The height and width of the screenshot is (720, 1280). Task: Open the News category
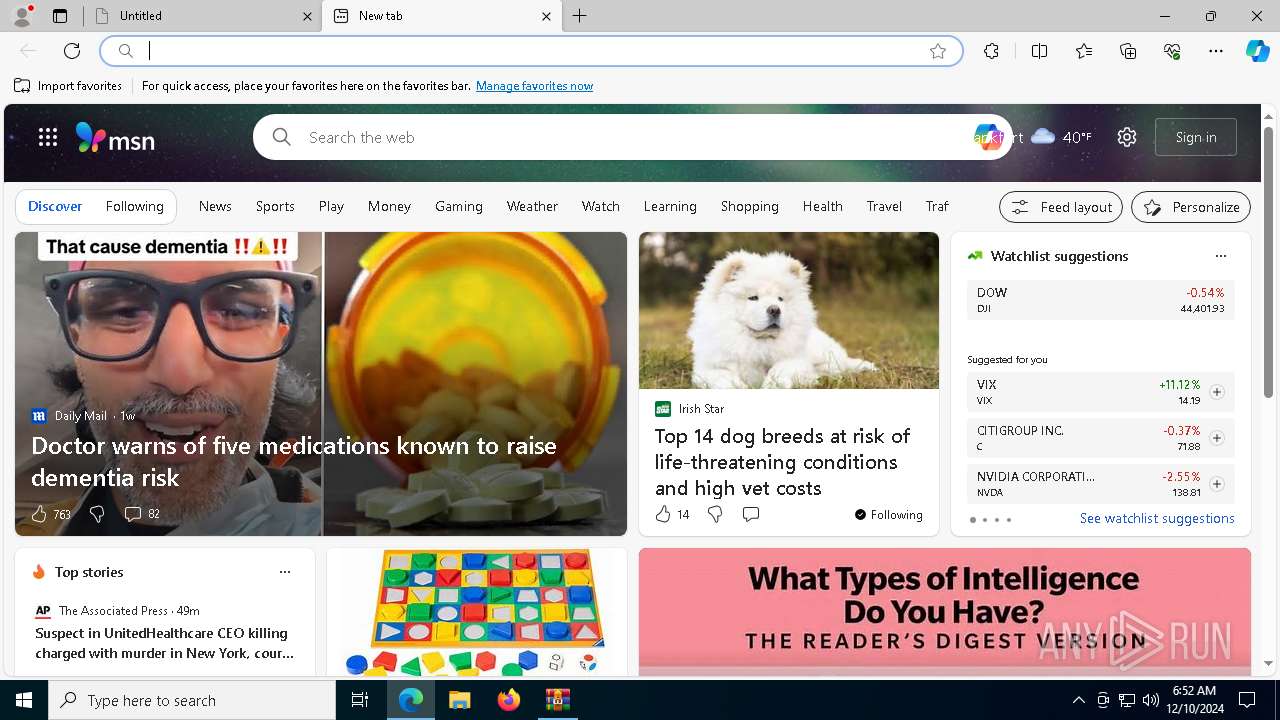[x=215, y=206]
